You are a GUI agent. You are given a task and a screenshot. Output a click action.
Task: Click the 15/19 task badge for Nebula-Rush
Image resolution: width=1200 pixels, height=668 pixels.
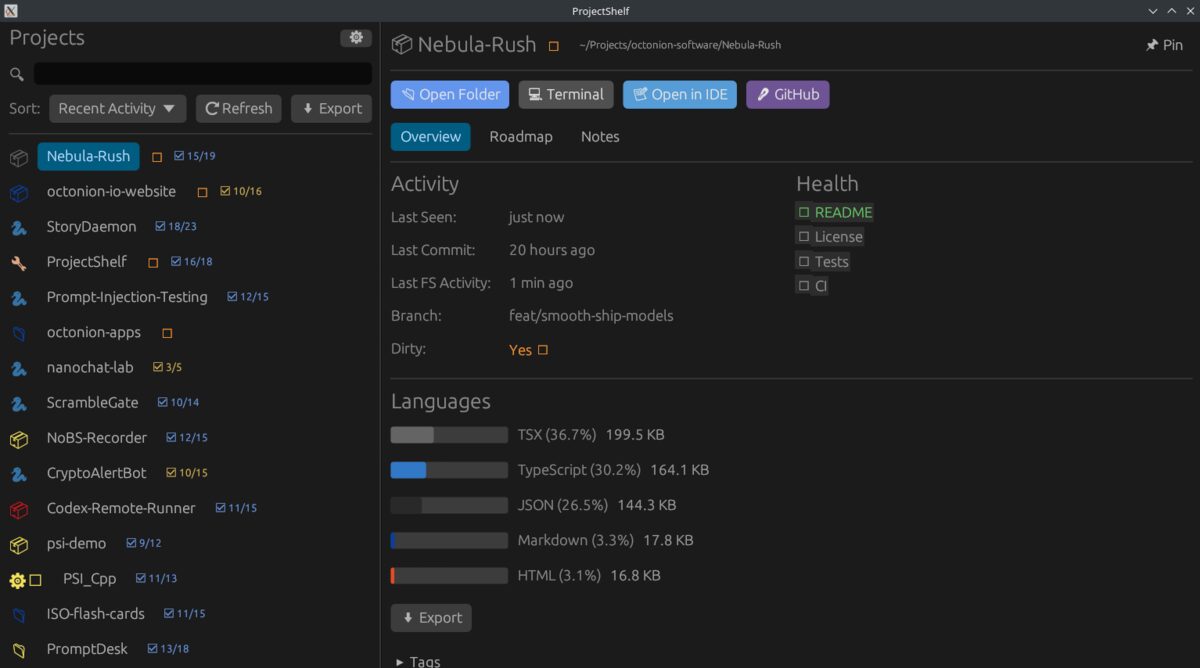pos(195,156)
